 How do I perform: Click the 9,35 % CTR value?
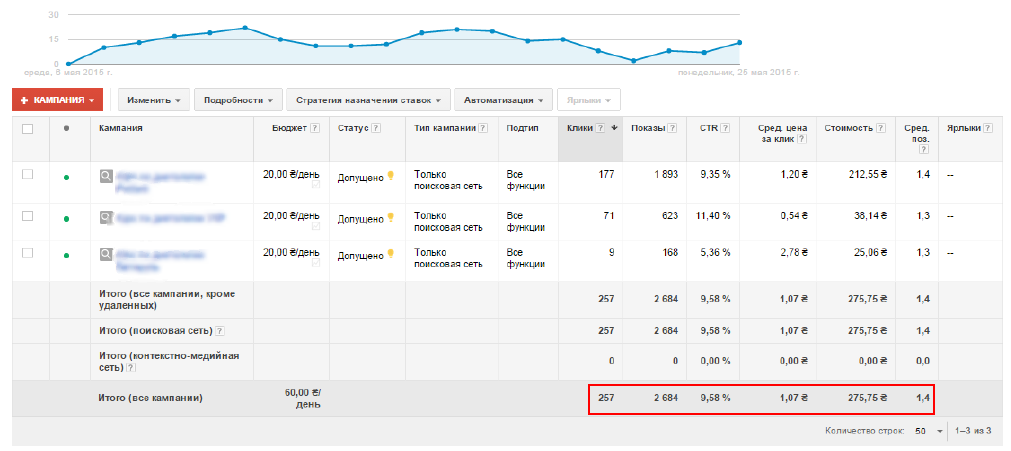point(715,174)
